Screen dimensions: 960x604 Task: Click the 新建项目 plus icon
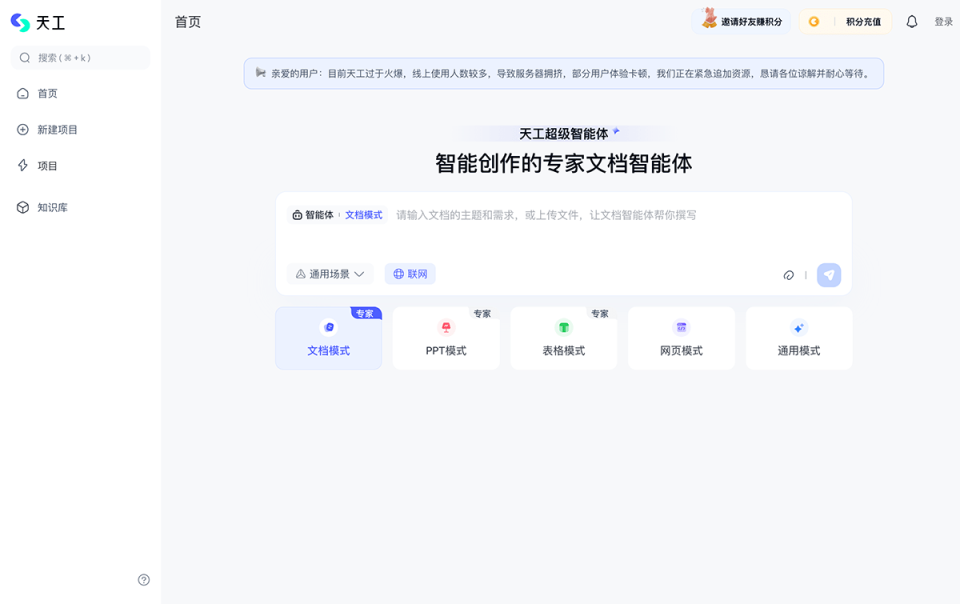click(22, 129)
